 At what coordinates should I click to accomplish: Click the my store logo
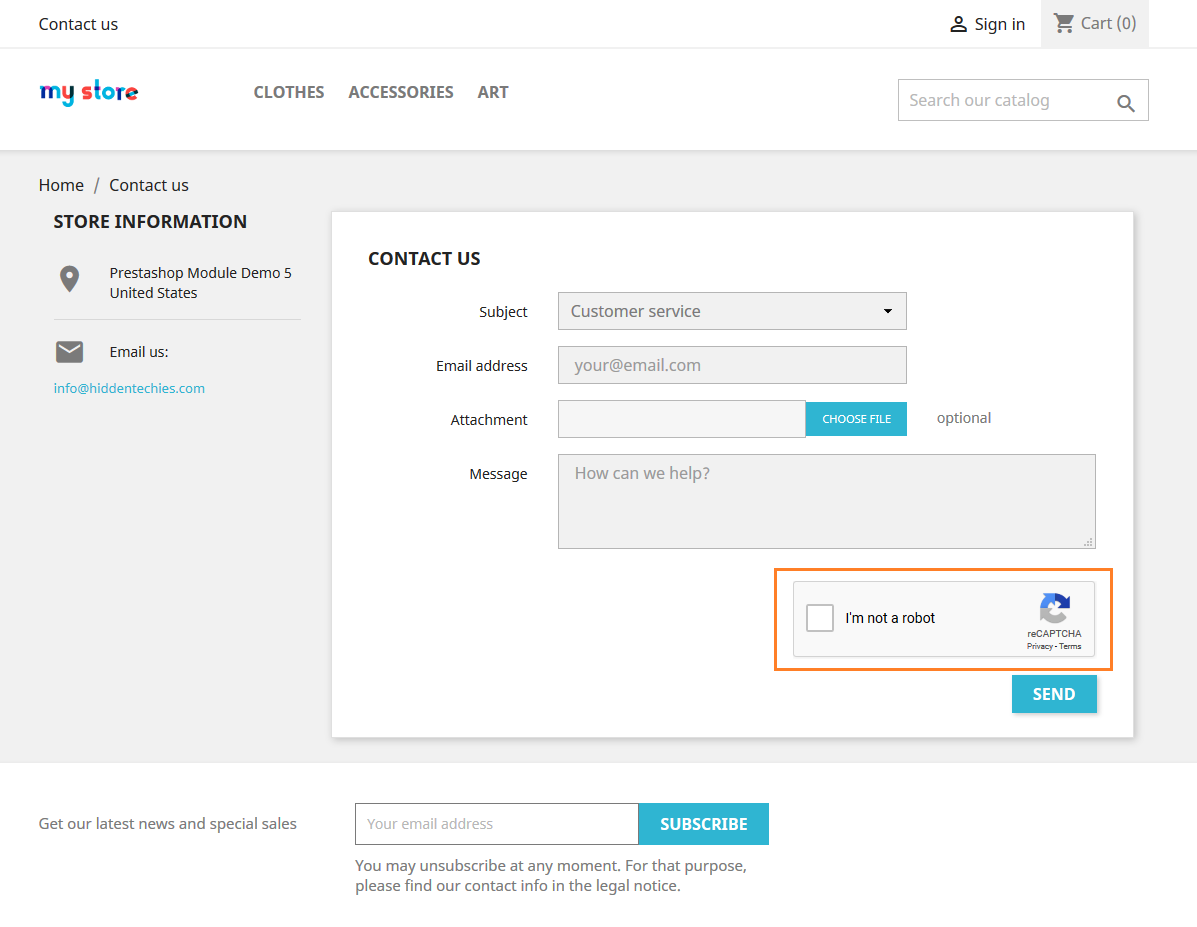click(89, 93)
